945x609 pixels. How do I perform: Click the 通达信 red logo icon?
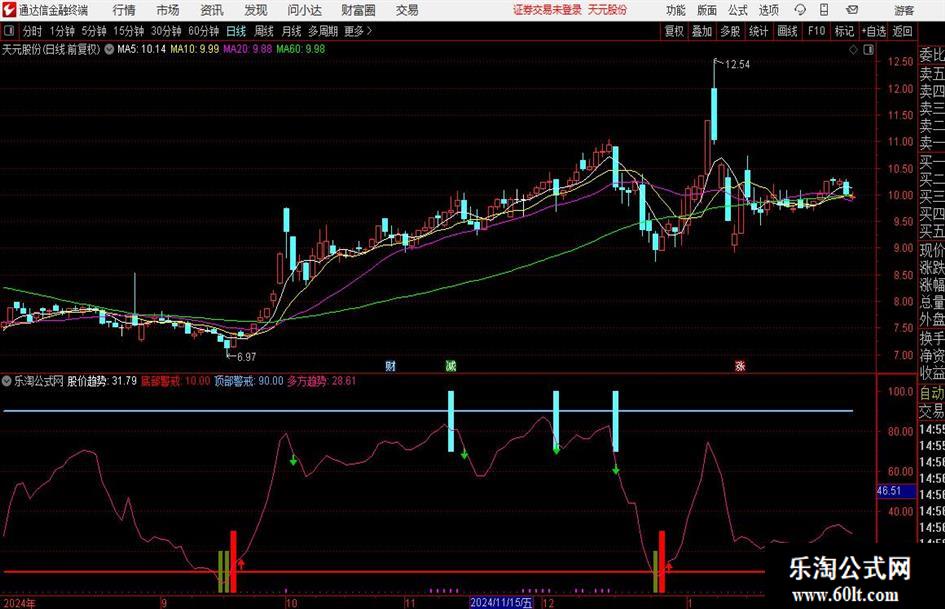(x=8, y=10)
